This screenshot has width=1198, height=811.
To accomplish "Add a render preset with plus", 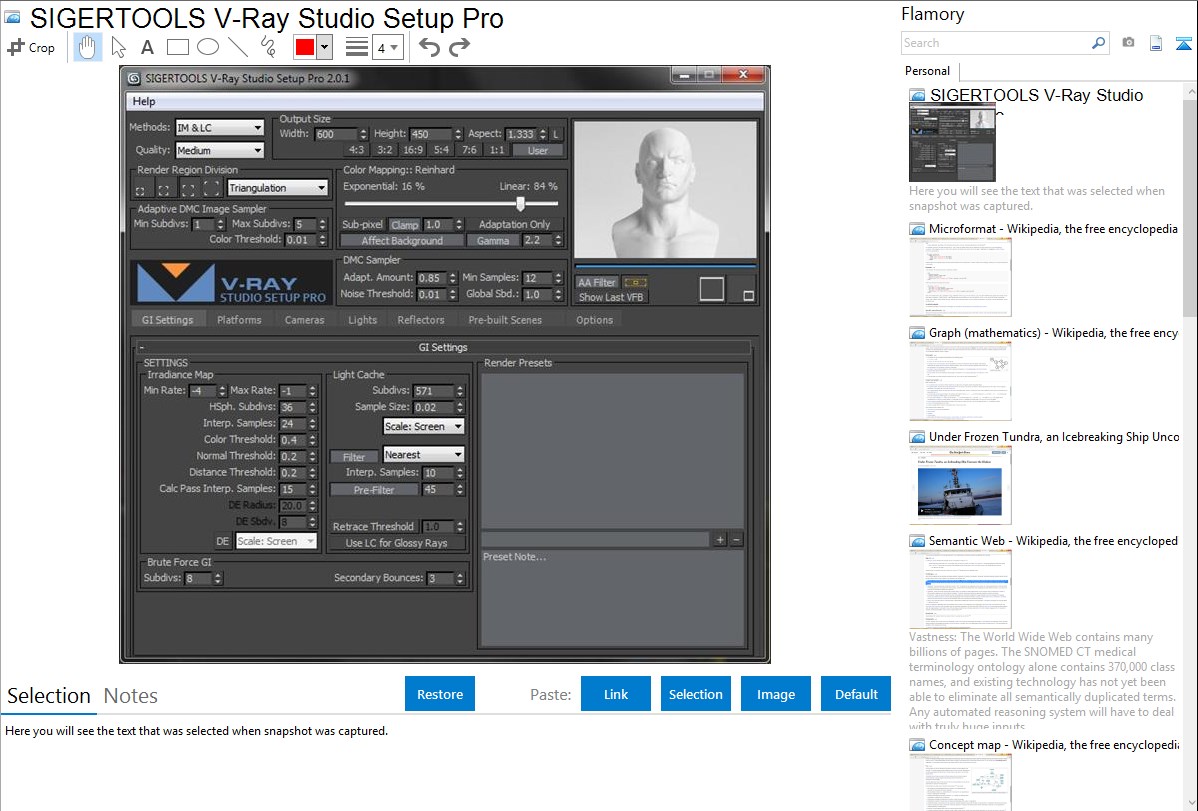I will [x=720, y=540].
